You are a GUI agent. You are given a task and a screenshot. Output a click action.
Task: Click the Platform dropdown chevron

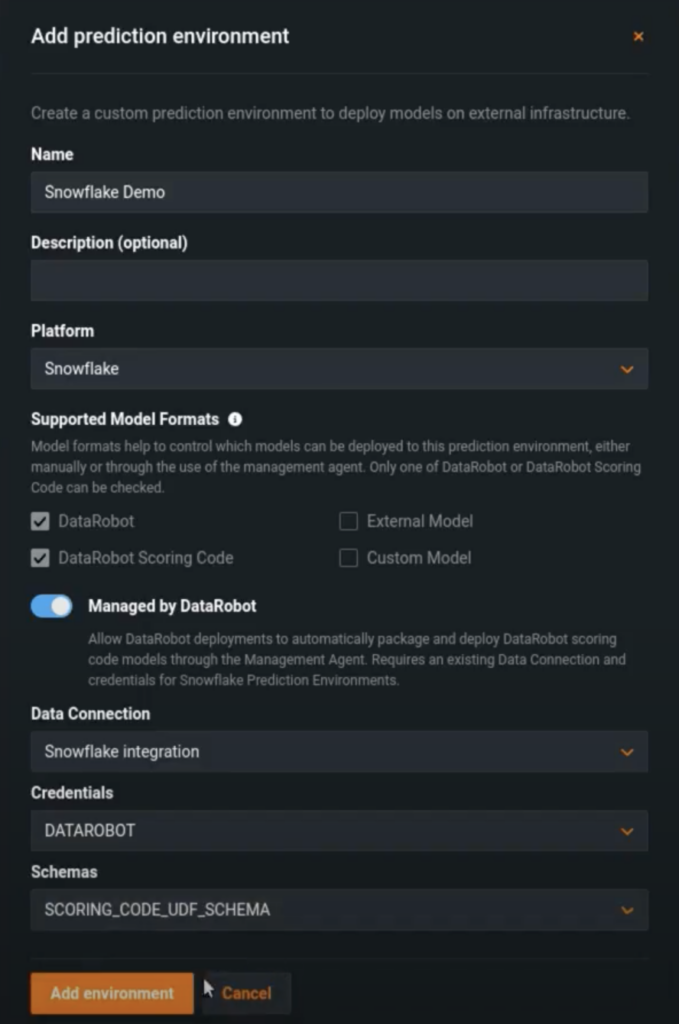click(627, 368)
